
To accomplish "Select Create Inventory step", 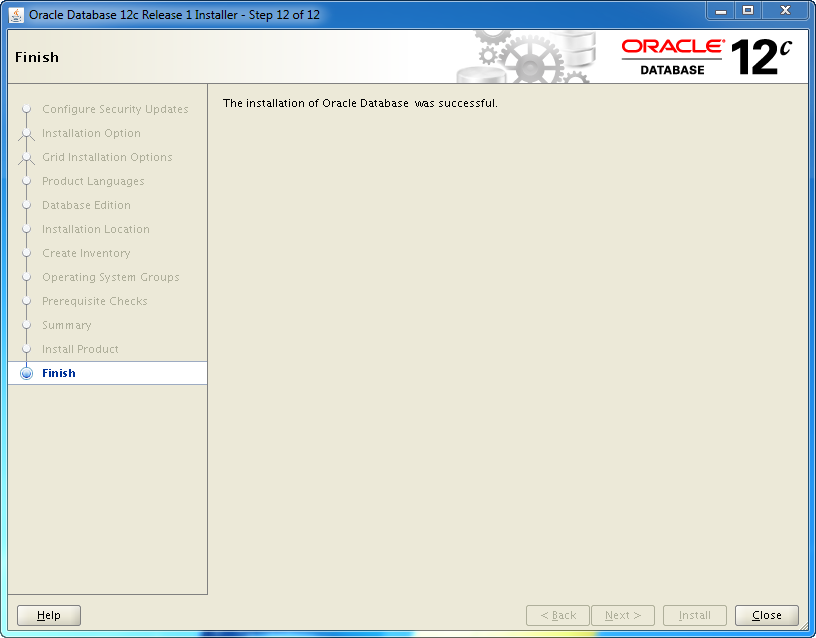I will (x=86, y=253).
